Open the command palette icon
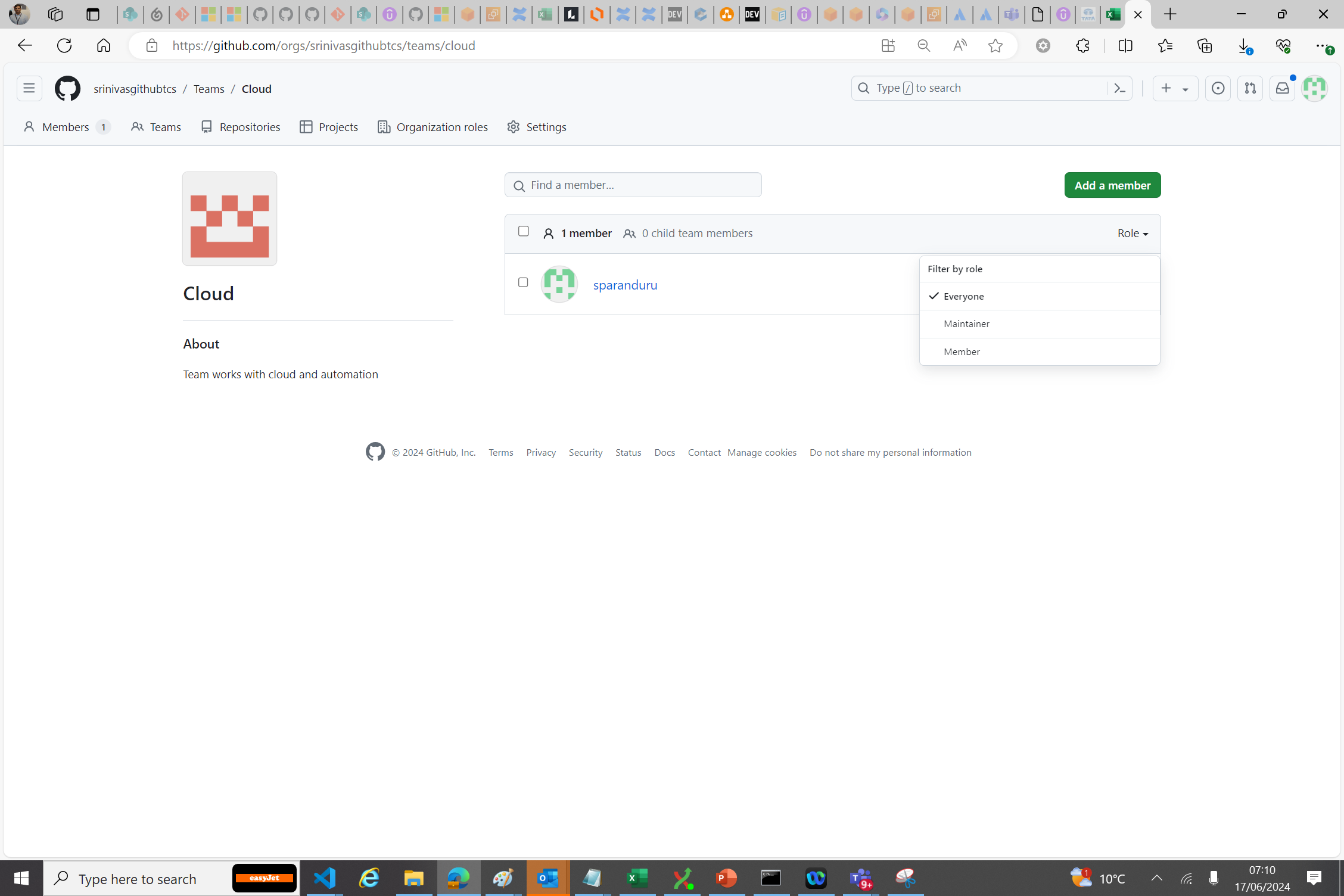Screen dimensions: 1344x896 1119,88
